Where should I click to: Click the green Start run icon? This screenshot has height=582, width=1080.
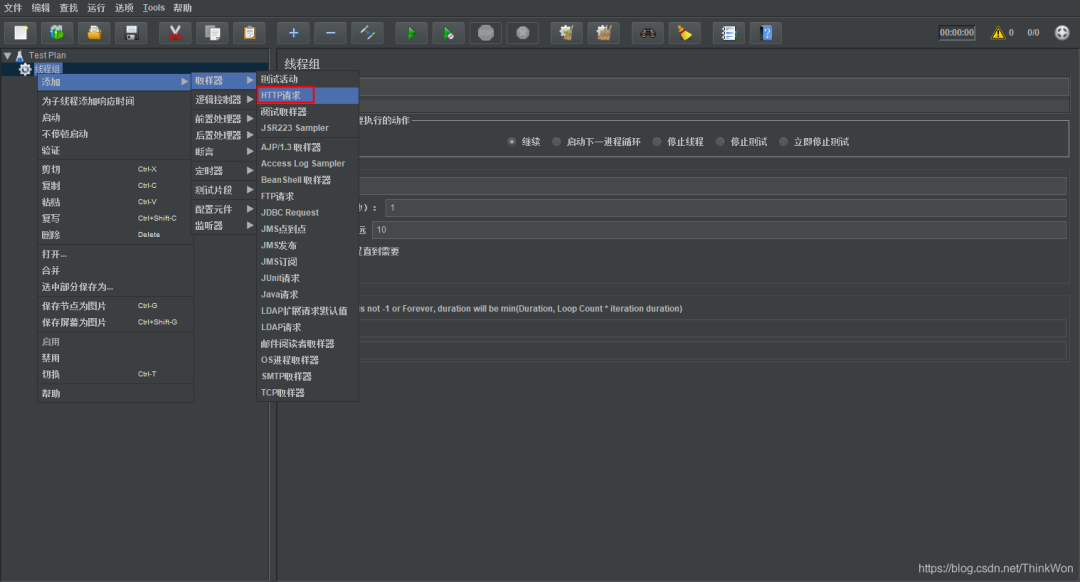[x=411, y=33]
